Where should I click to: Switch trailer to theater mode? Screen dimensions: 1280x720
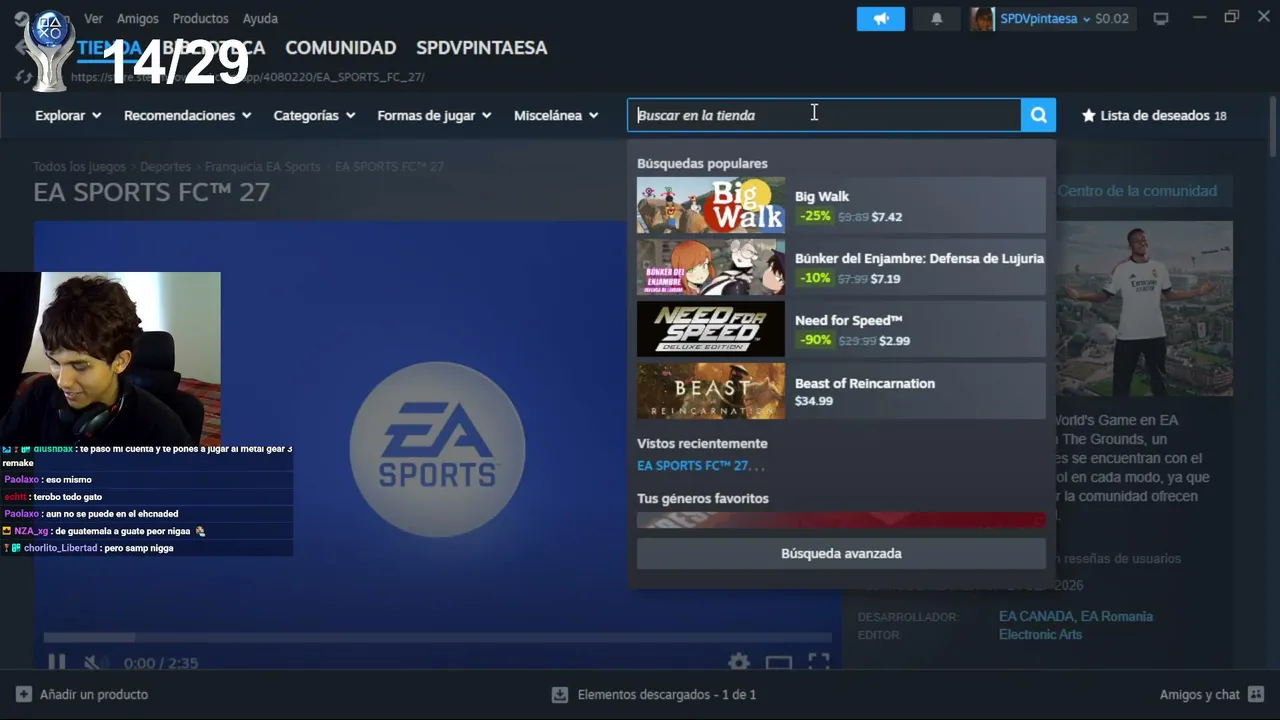[778, 662]
